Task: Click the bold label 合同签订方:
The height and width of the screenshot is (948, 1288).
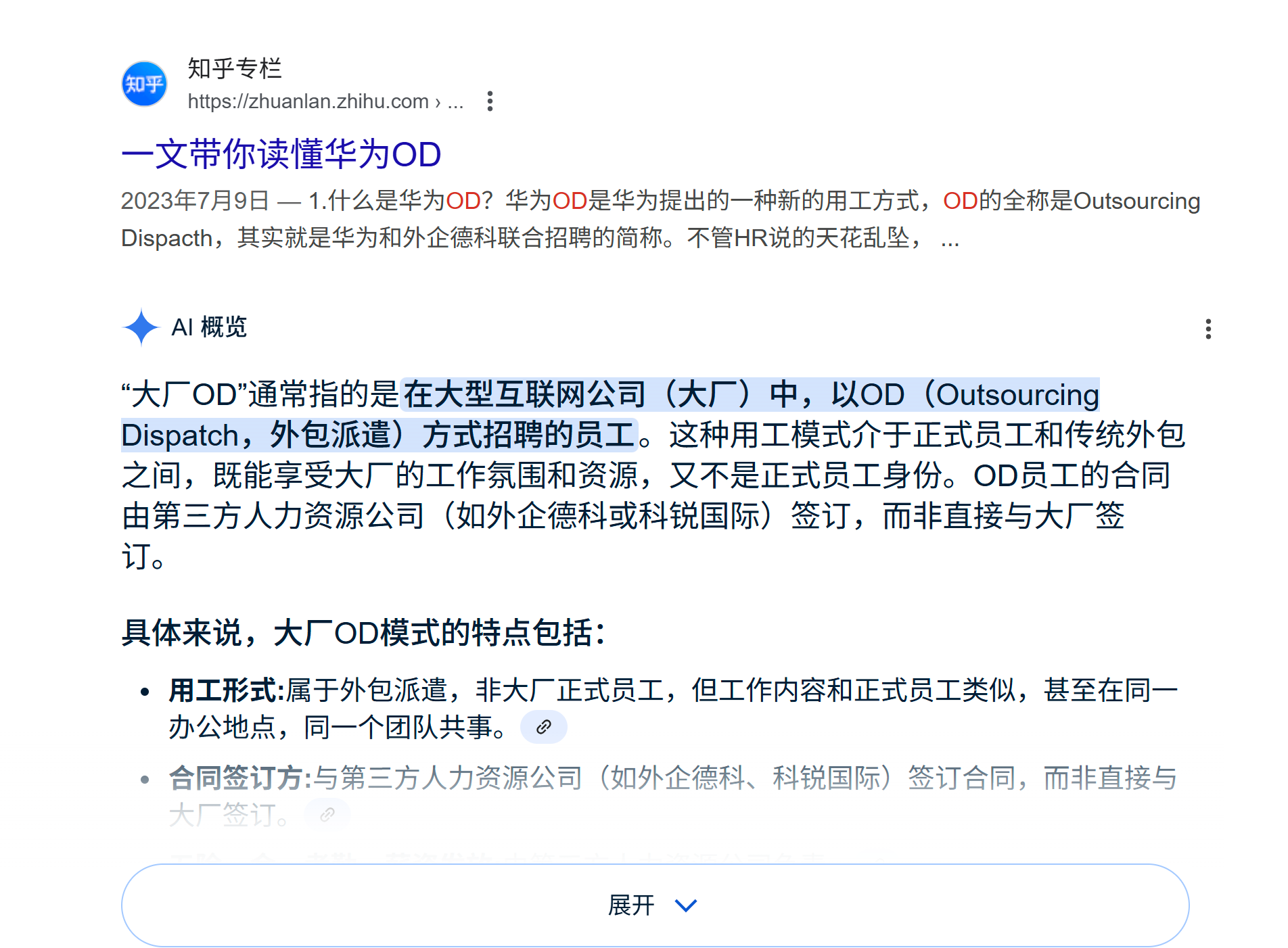Action: point(240,778)
